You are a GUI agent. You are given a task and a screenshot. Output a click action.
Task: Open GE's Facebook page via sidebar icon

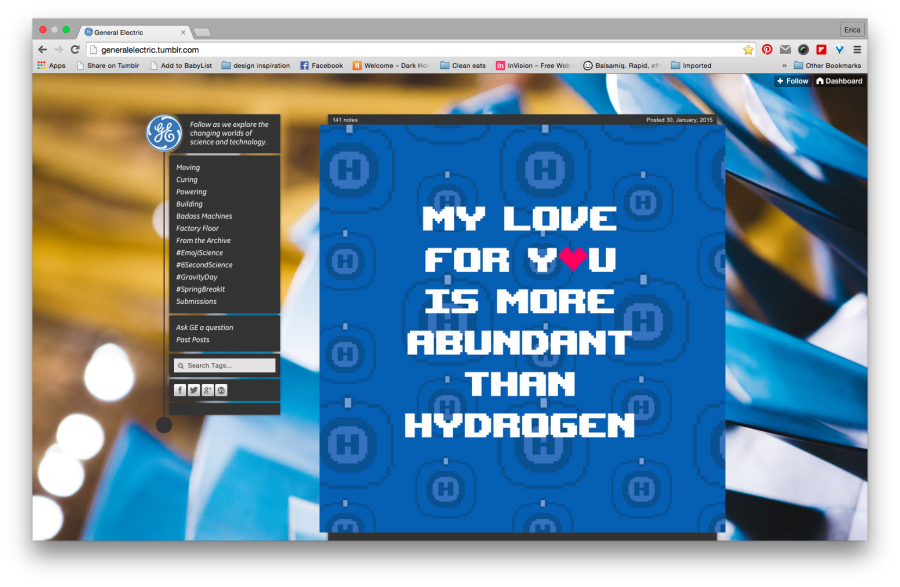[x=180, y=390]
